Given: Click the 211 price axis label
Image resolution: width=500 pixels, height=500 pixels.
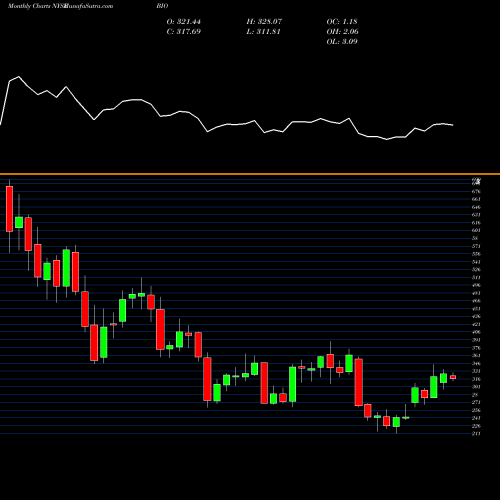Looking at the screenshot, I should coord(476,433).
